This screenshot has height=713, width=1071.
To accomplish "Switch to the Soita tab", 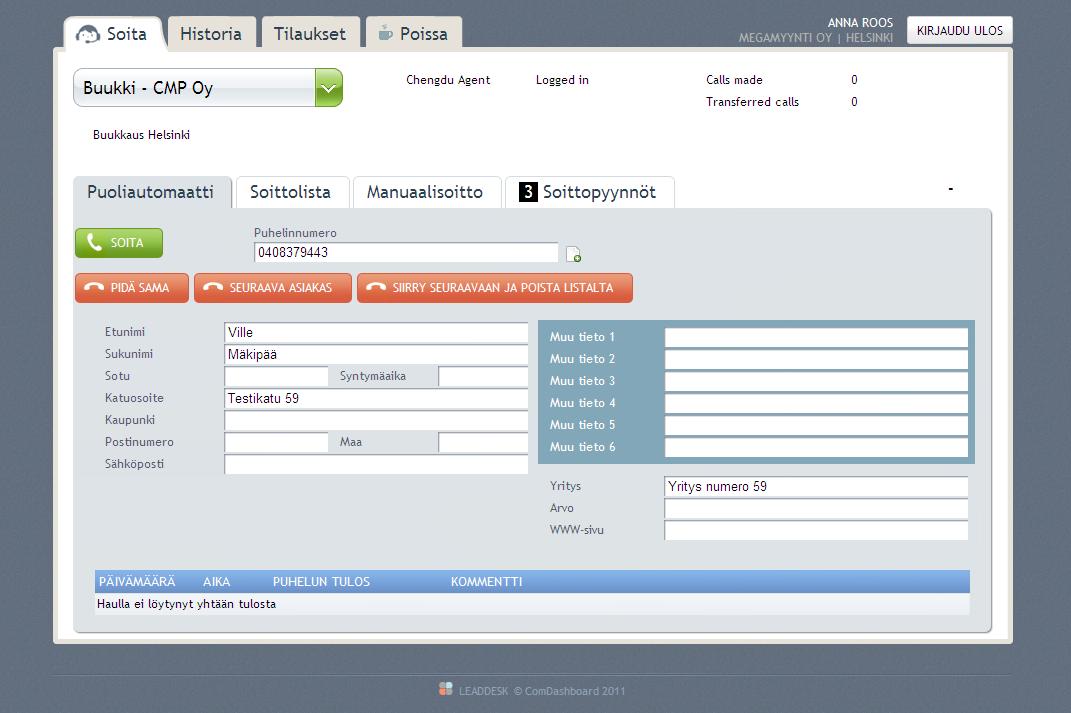I will click(x=113, y=33).
